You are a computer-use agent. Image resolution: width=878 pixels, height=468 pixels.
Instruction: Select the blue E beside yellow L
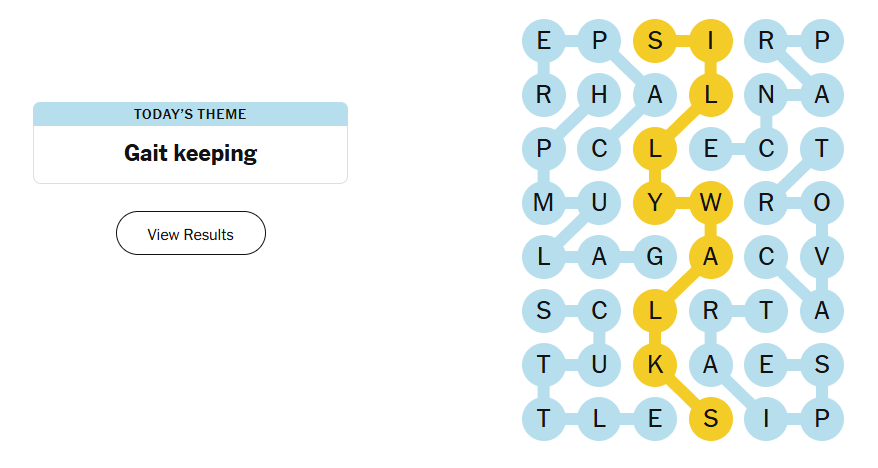click(711, 149)
